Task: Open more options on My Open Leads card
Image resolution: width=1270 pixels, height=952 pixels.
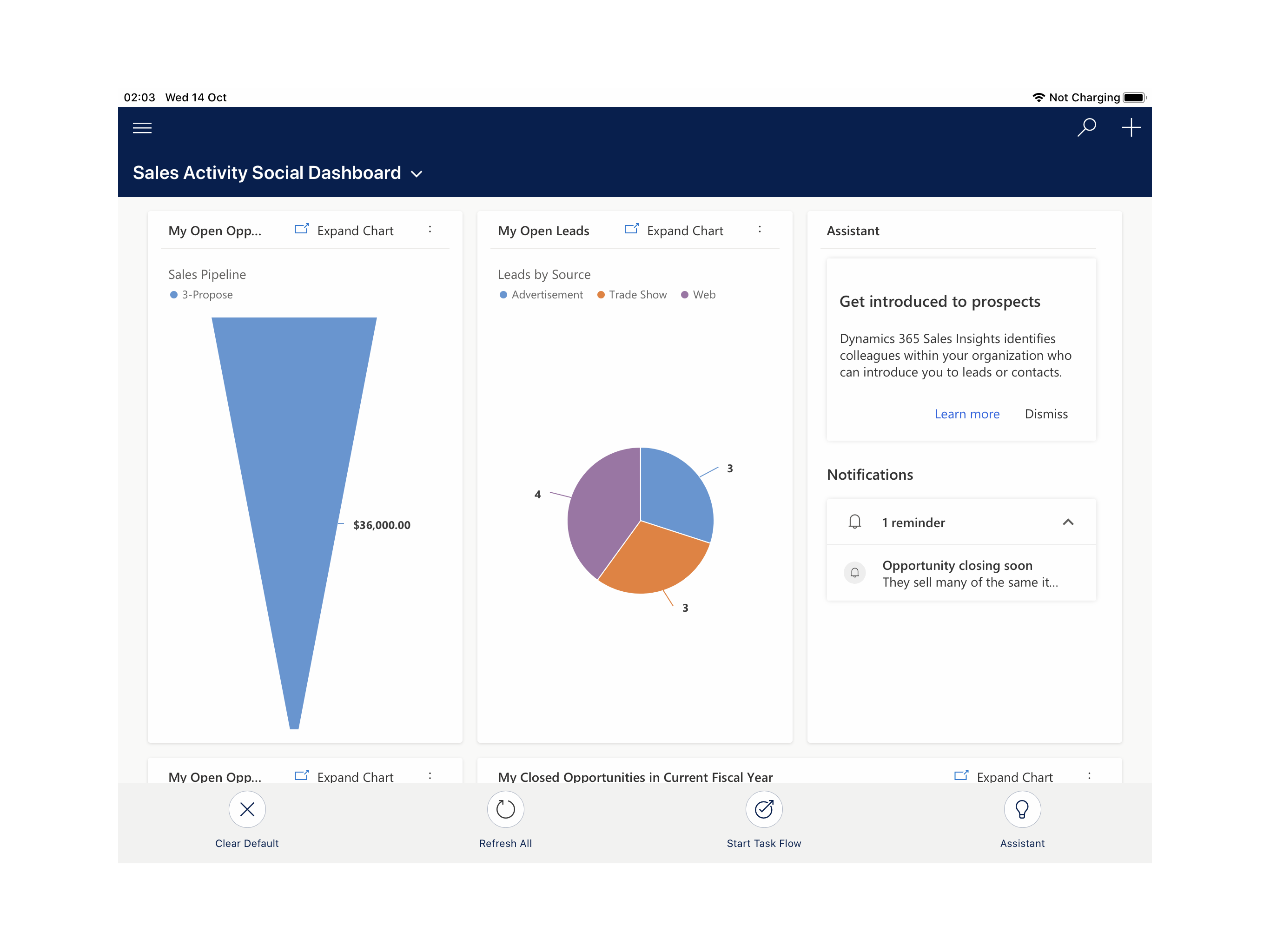Action: (x=759, y=229)
